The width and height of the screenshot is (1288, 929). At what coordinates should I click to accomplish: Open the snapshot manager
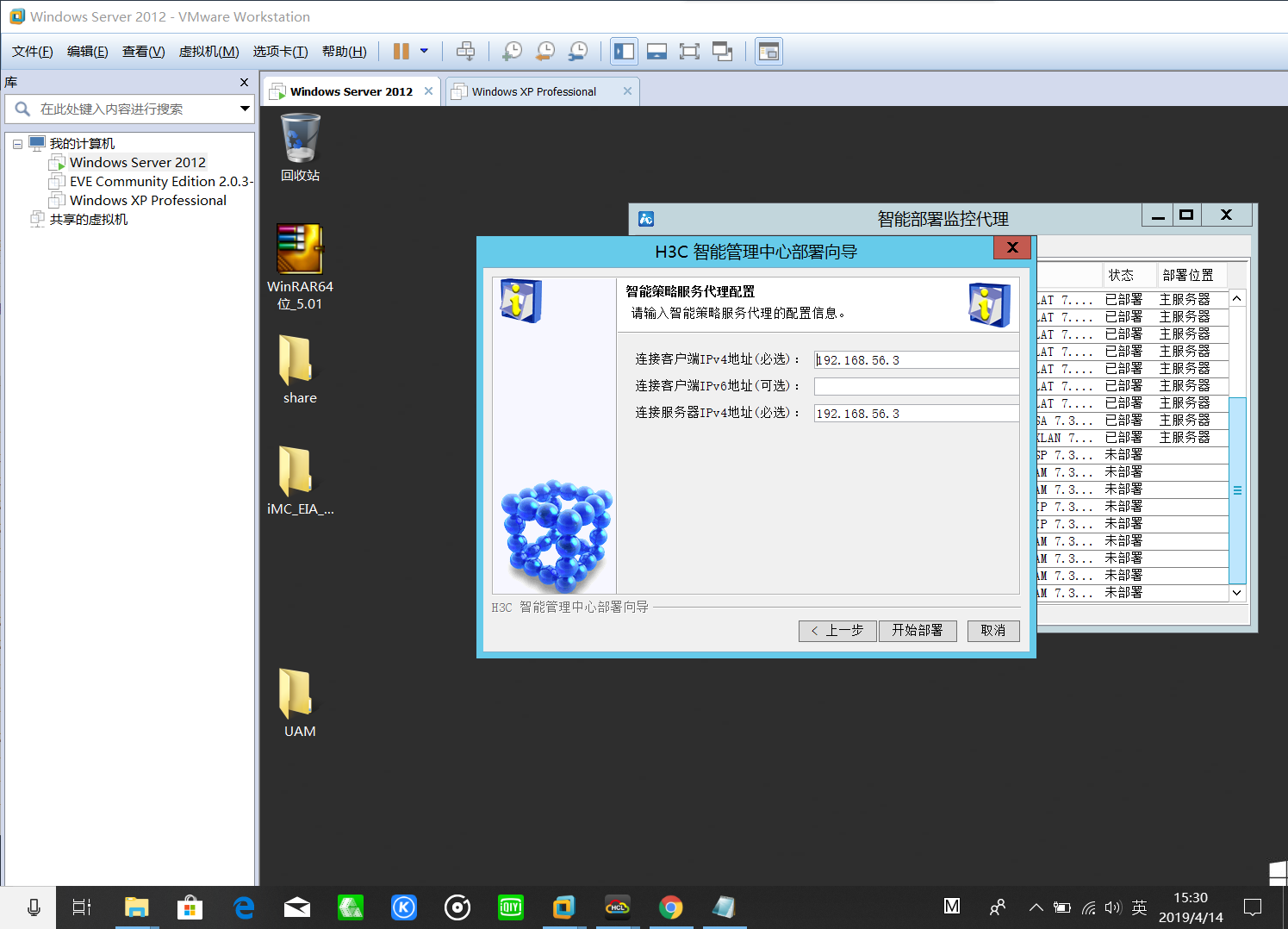tap(578, 52)
